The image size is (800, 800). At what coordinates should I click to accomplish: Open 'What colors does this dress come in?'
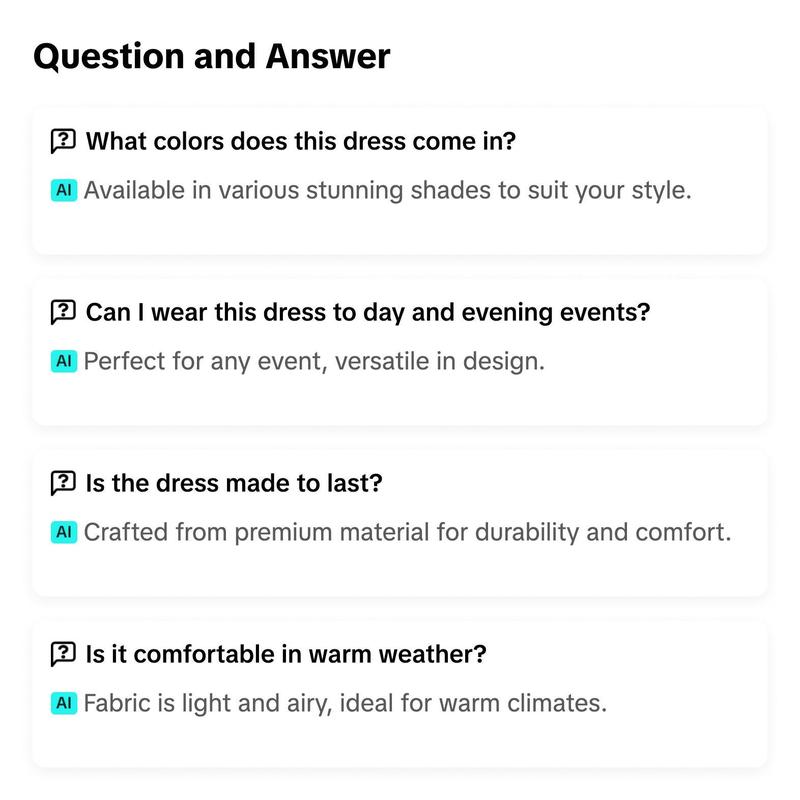tap(301, 141)
